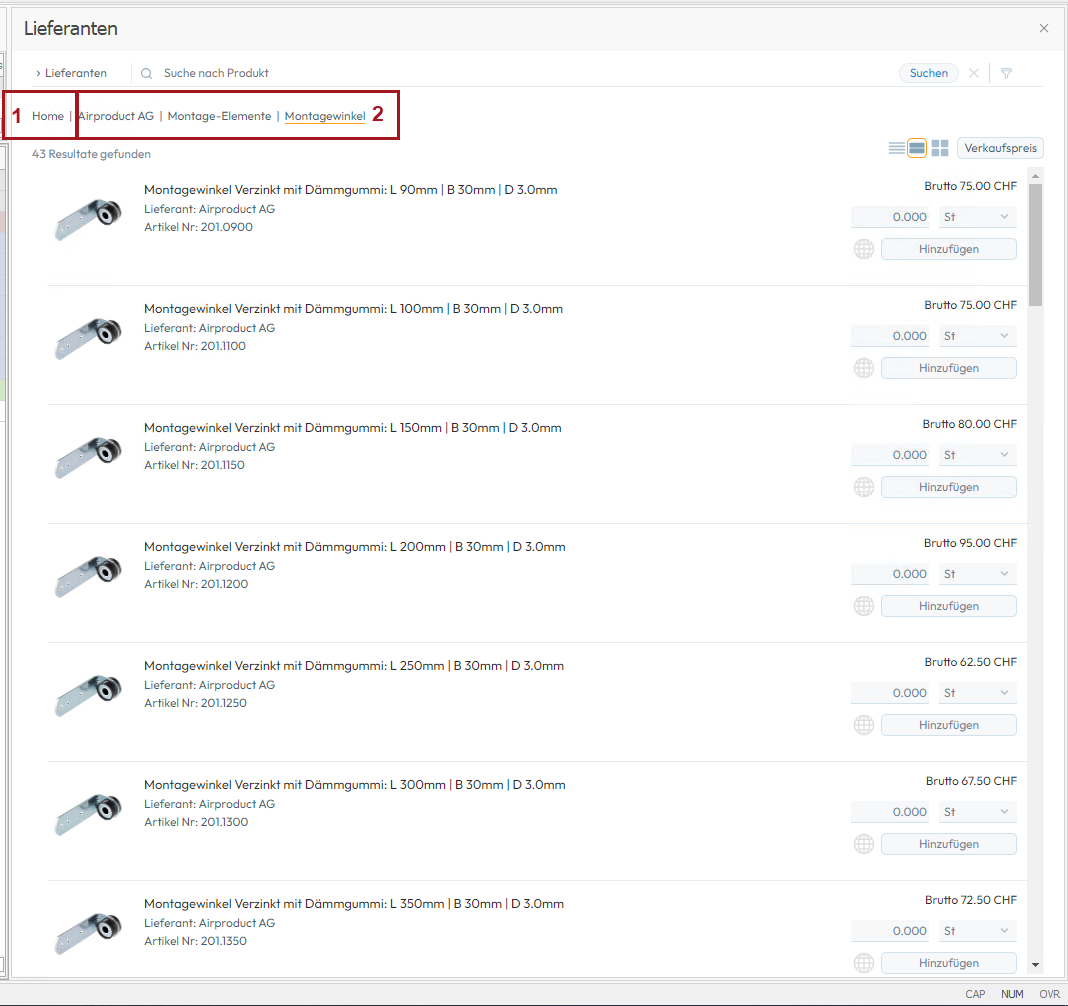Open product image of L 90mm Montagewinkel
This screenshot has height=1006, width=1068.
tap(88, 219)
